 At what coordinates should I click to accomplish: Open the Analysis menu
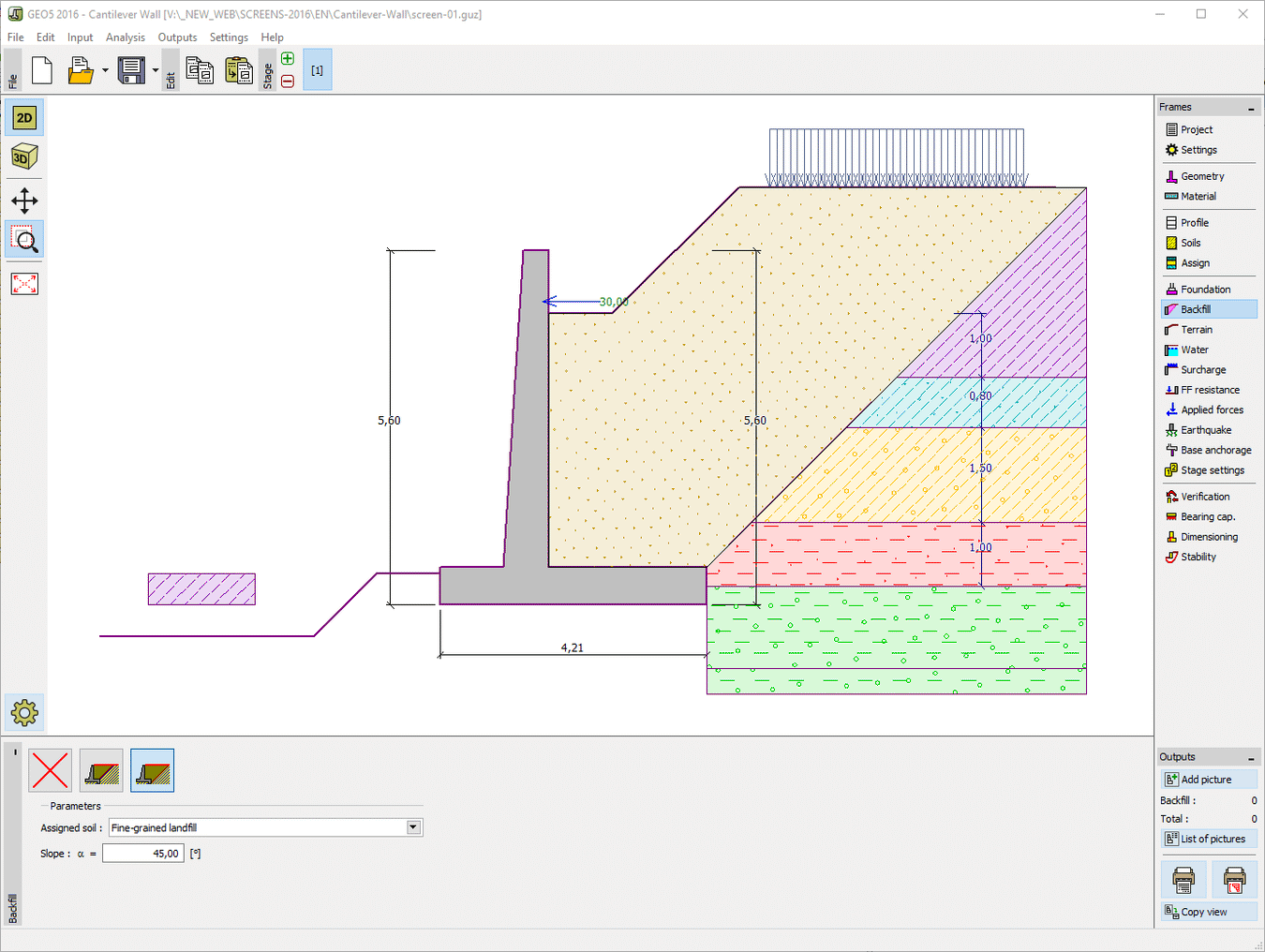[x=125, y=37]
